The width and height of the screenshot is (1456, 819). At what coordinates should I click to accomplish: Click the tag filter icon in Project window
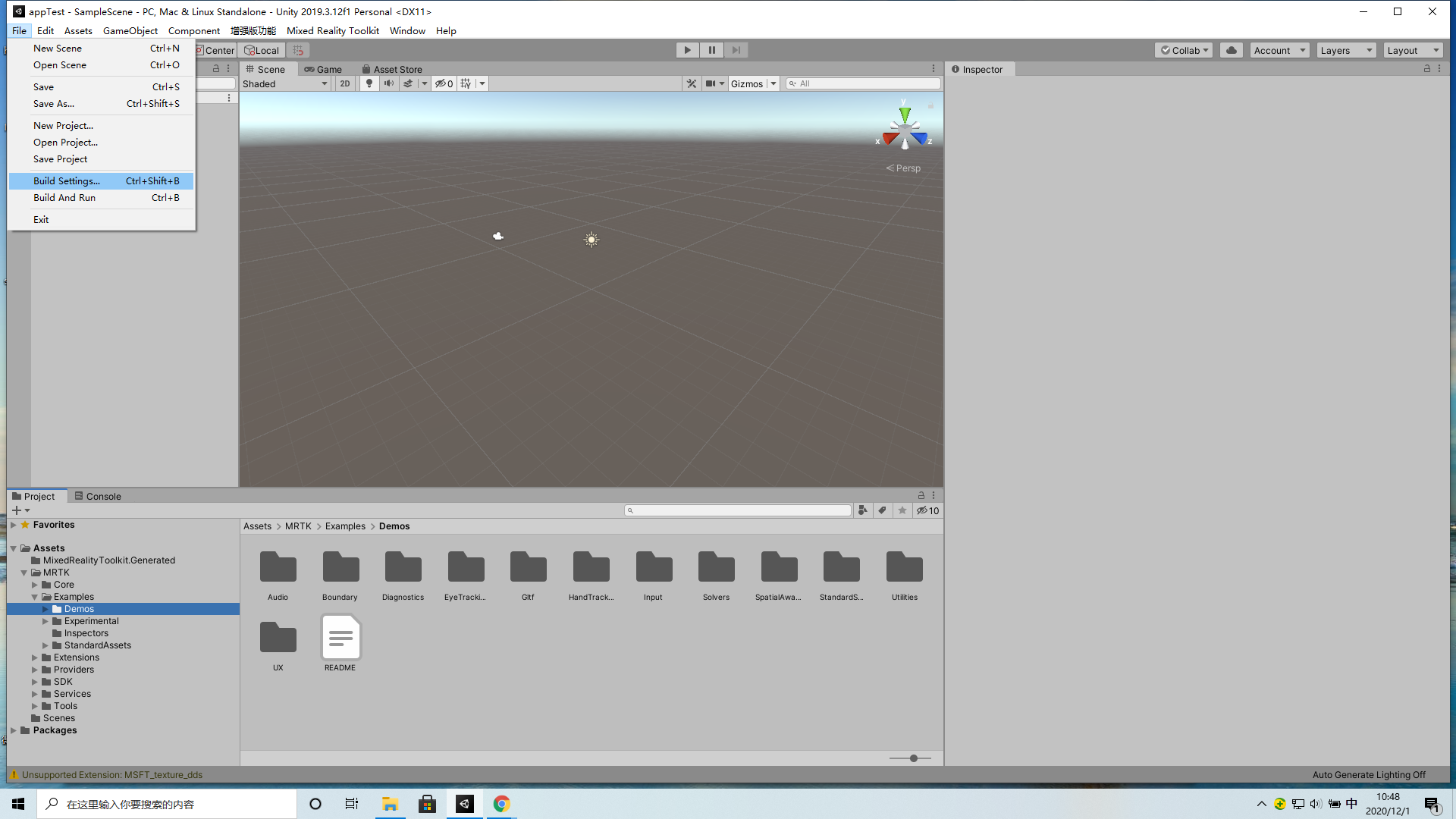point(882,510)
